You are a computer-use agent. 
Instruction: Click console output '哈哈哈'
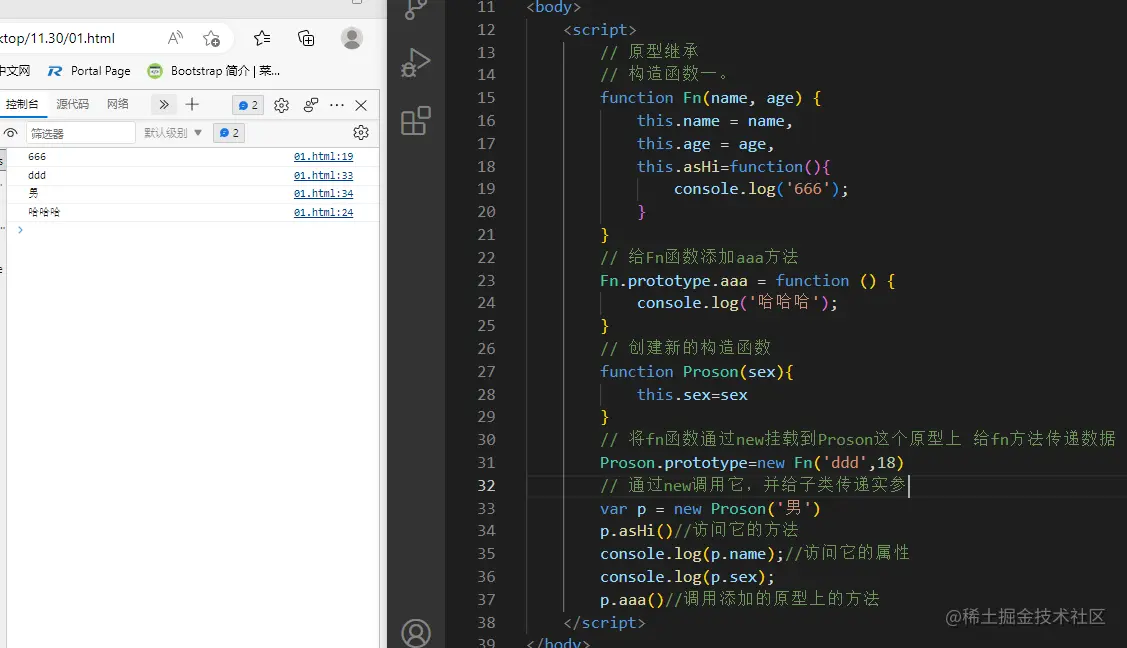pos(44,213)
